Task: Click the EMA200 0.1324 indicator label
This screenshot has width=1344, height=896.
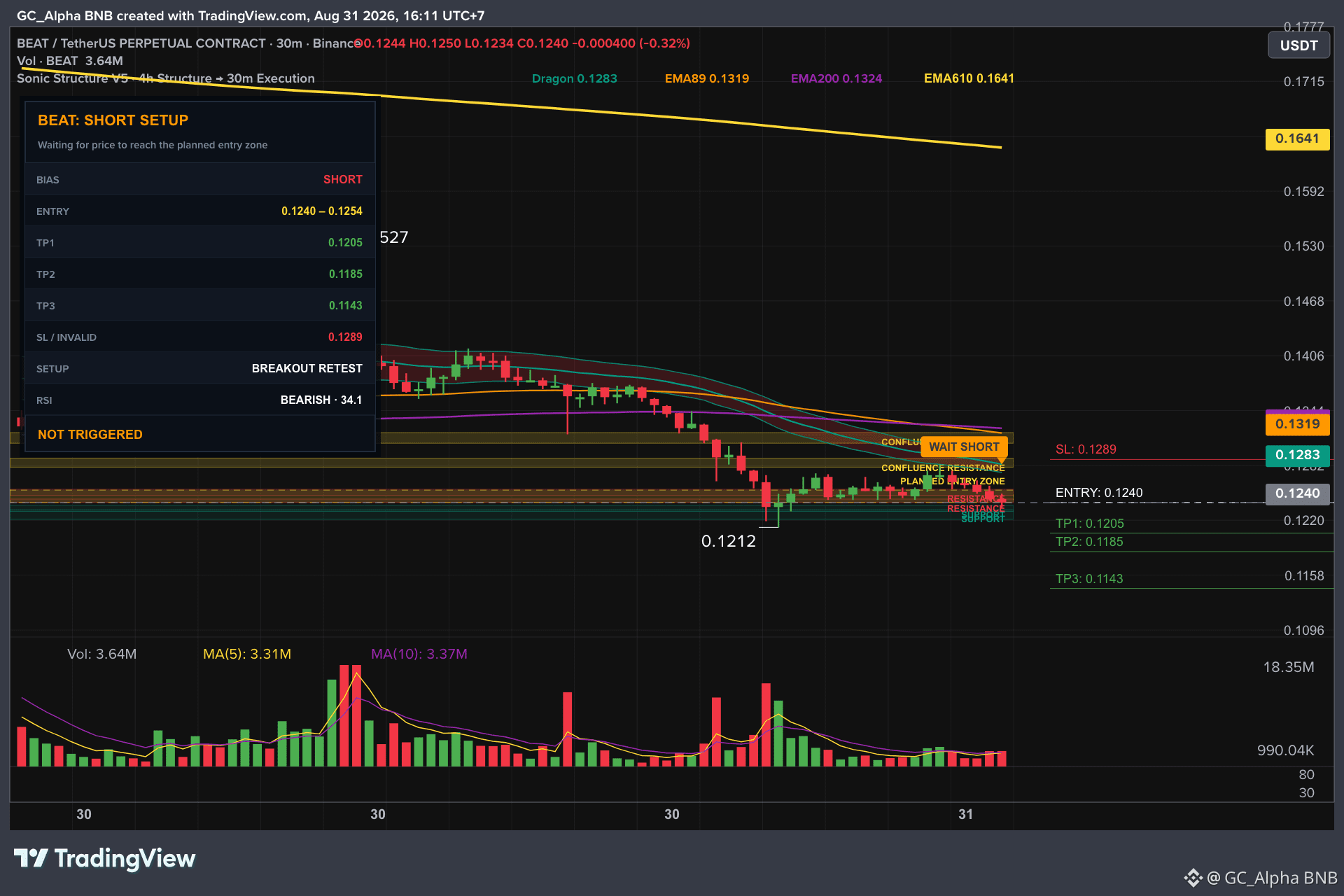Action: pos(836,78)
